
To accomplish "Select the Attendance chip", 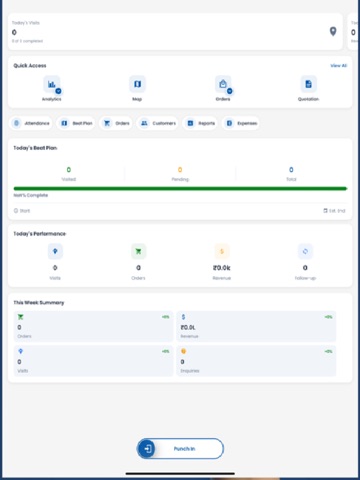I will click(x=31, y=123).
